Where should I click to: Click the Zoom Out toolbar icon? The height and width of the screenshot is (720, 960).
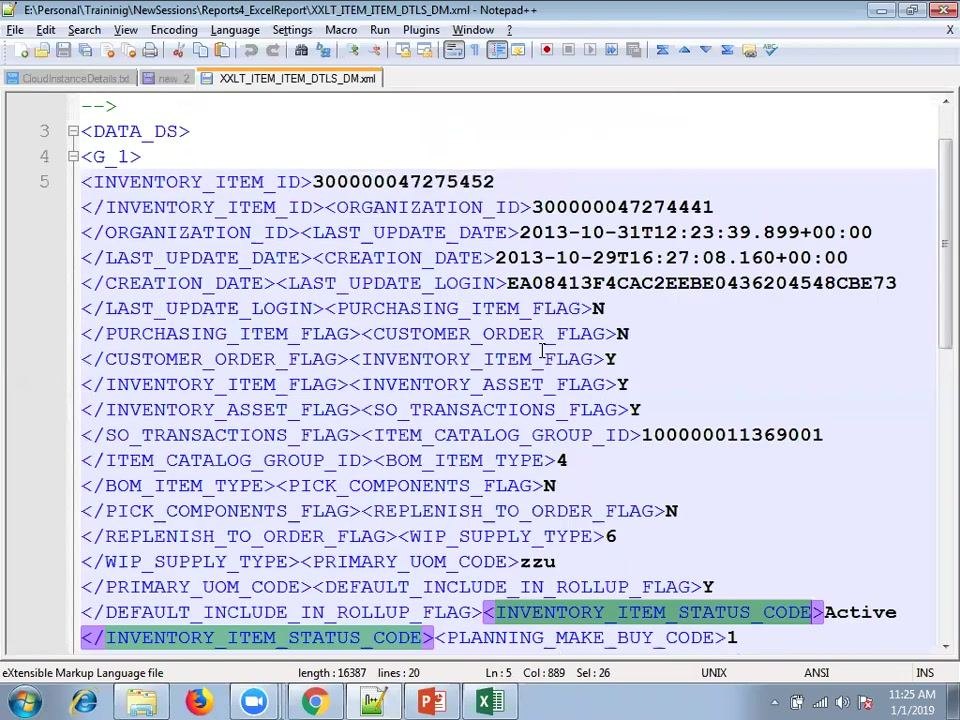(x=374, y=50)
